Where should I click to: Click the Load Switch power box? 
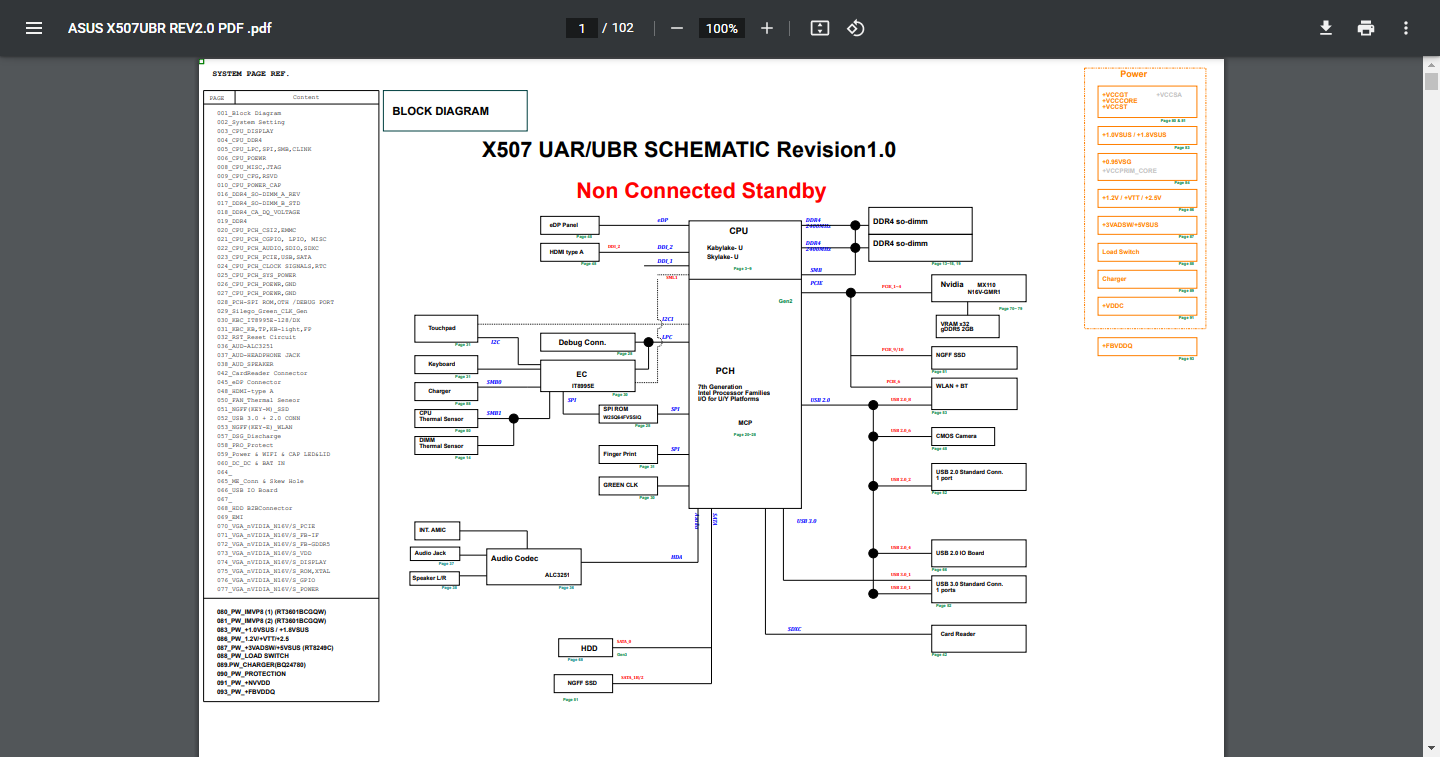click(x=1146, y=252)
